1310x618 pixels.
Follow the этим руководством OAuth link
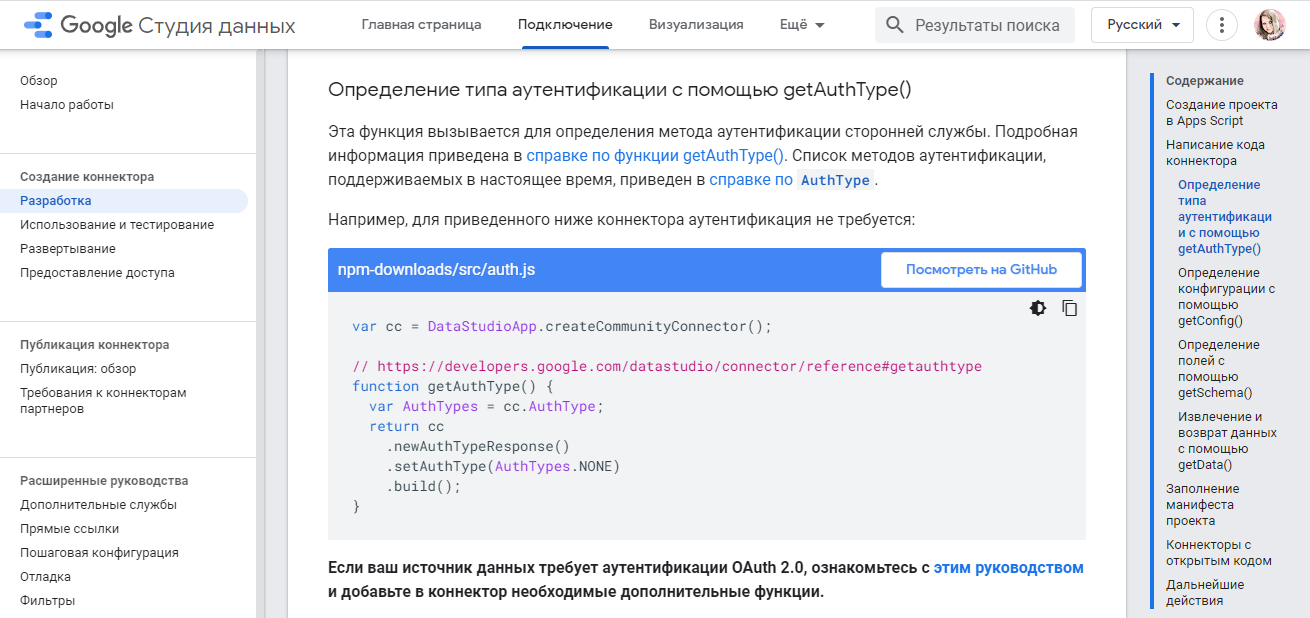click(1008, 568)
